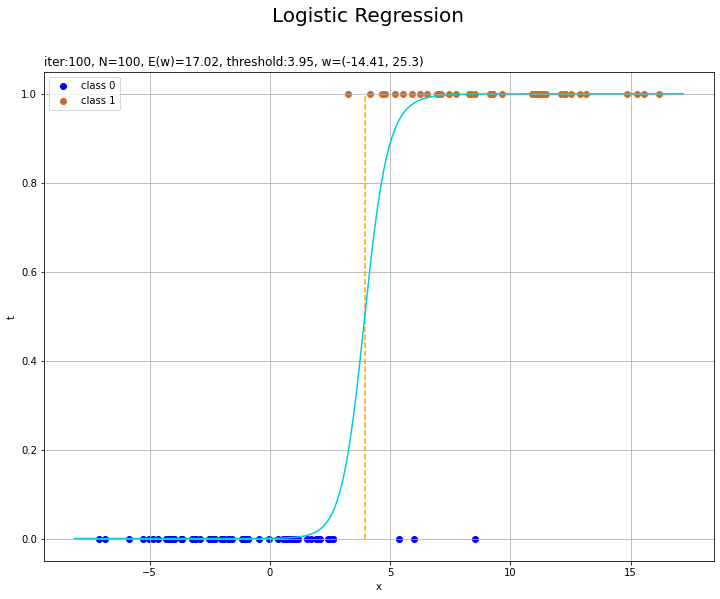
Task: Click the x-axis tick label 15
Action: pyautogui.click(x=630, y=572)
